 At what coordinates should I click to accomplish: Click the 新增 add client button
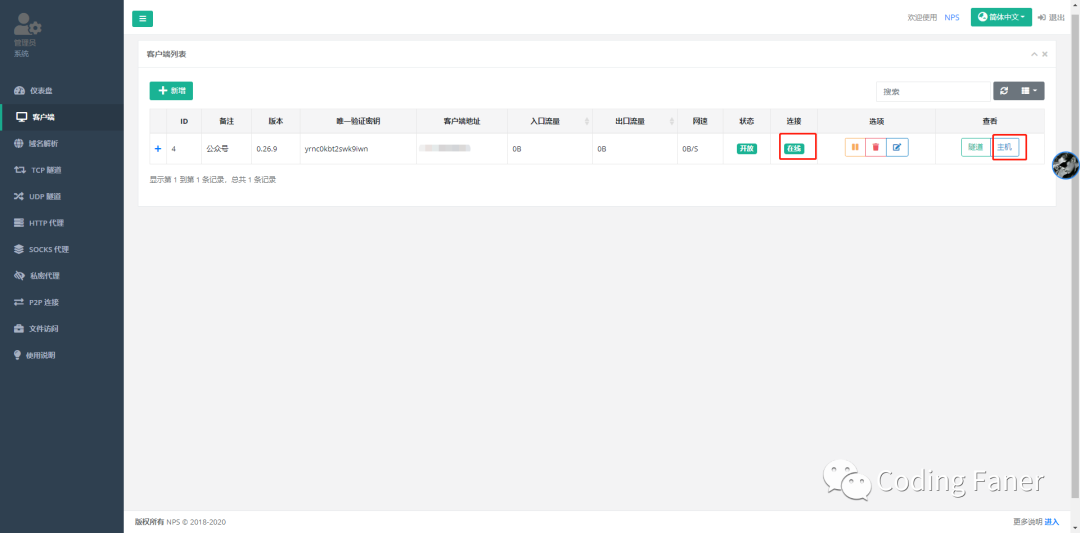(171, 90)
